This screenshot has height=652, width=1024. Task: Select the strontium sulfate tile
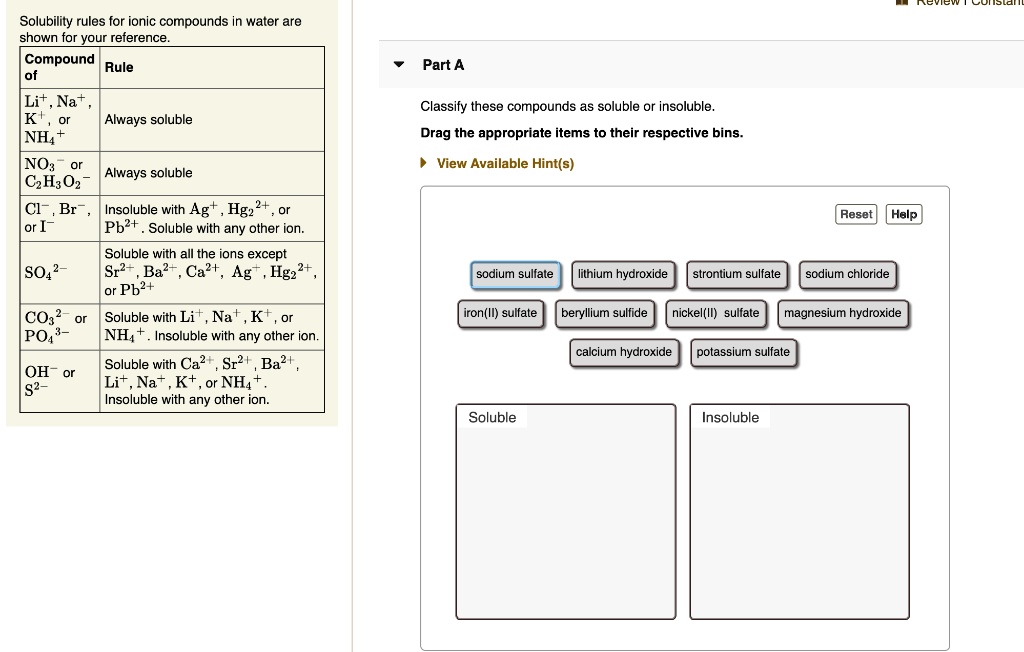737,274
